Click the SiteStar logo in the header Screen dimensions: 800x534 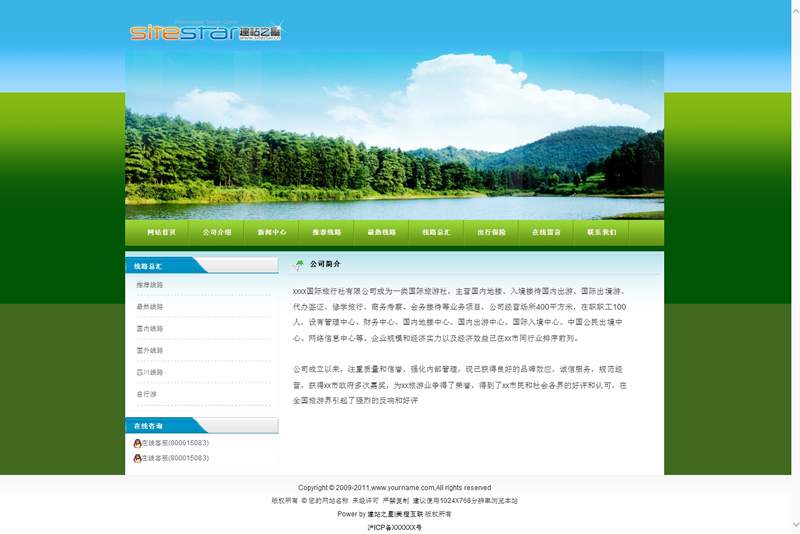click(x=205, y=31)
